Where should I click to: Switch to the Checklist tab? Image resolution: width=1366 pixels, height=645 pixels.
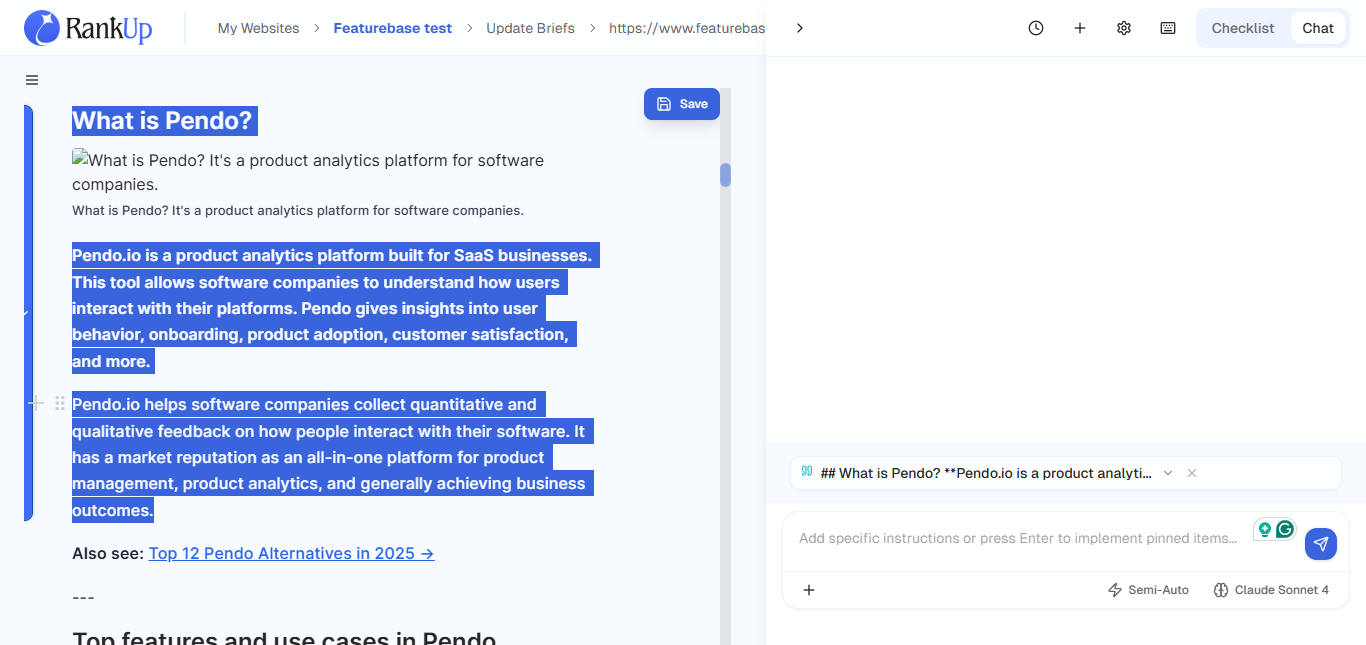pos(1243,28)
